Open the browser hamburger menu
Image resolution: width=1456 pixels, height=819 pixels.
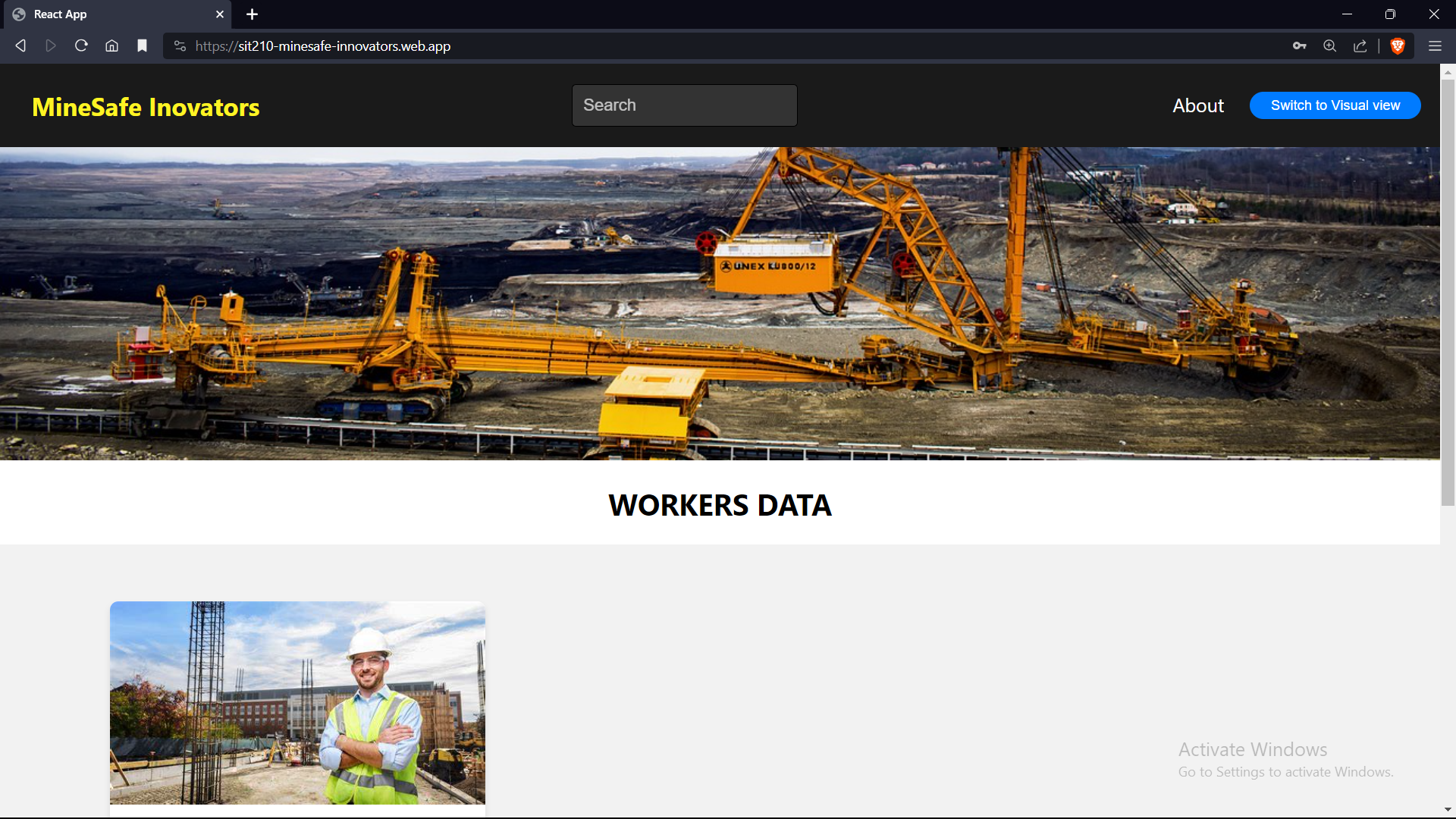(x=1435, y=46)
